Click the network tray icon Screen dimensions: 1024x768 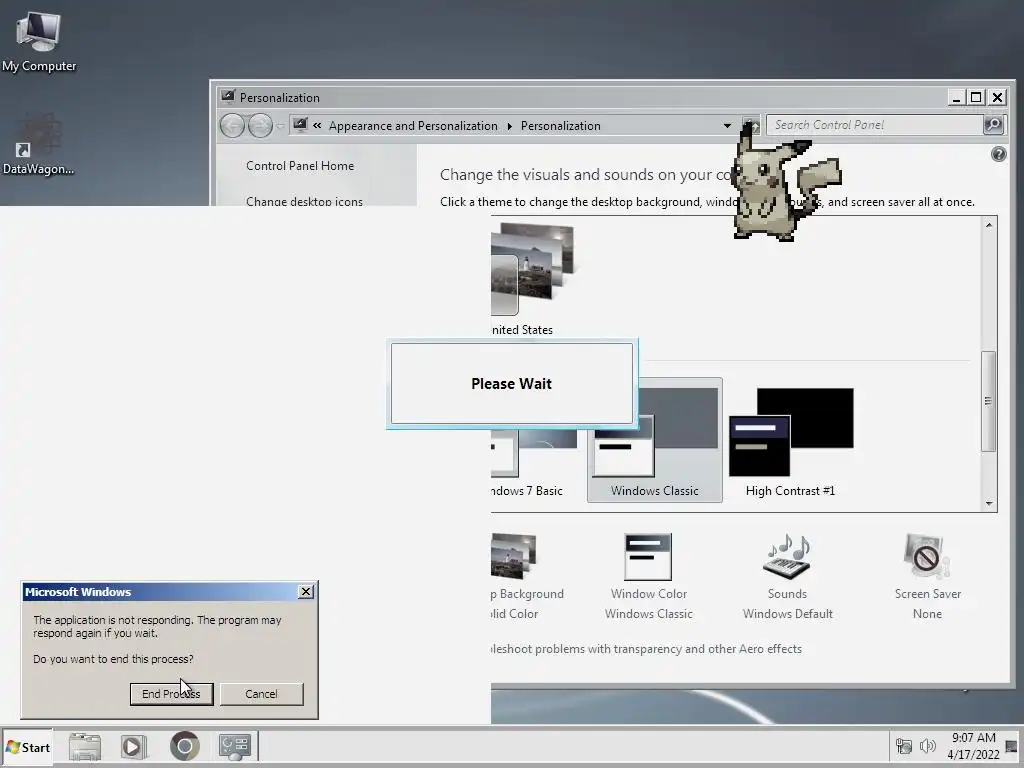pyautogui.click(x=904, y=746)
